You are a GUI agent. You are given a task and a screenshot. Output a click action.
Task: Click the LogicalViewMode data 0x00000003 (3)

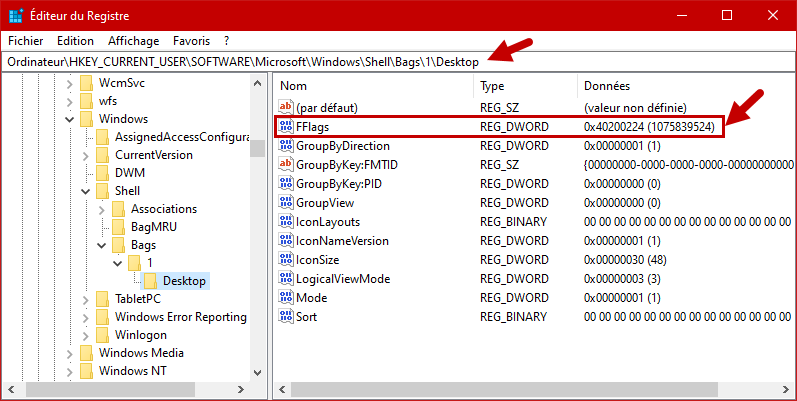[622, 279]
